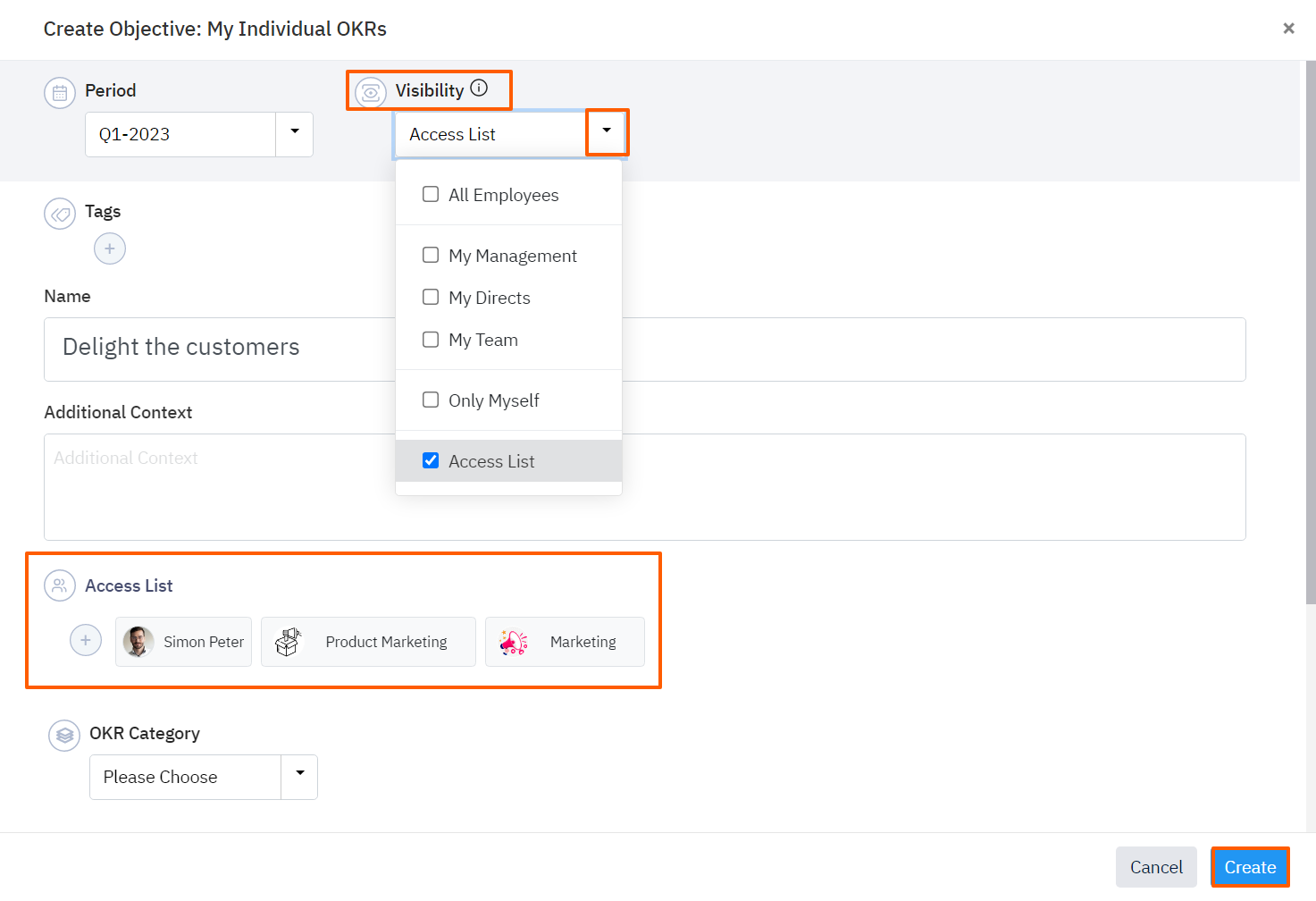Click the Access List people icon
Viewport: 1316px width, 901px height.
[x=59, y=585]
